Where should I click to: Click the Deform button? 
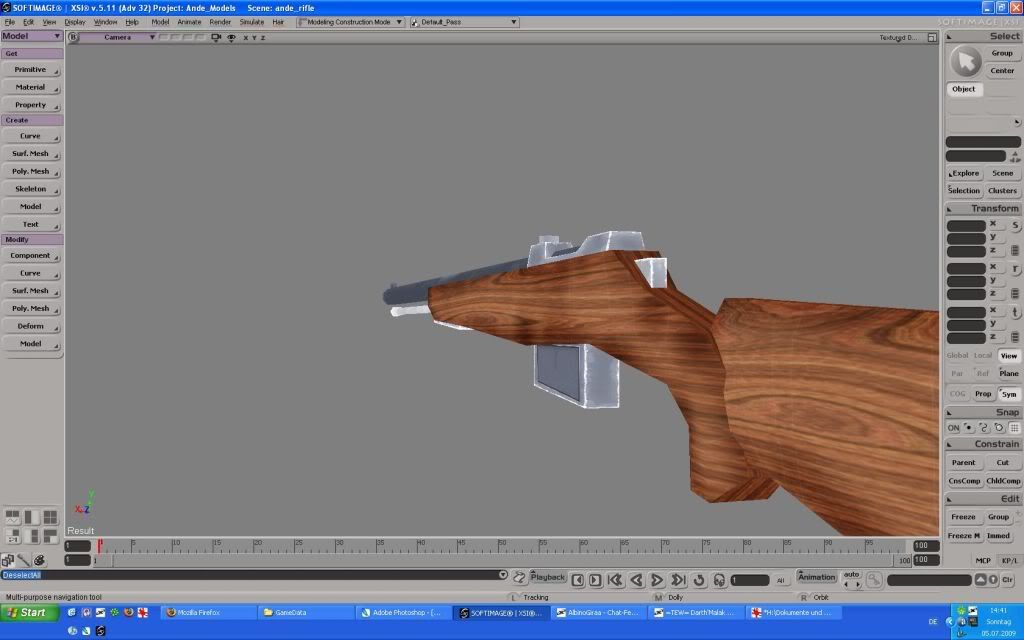[31, 327]
